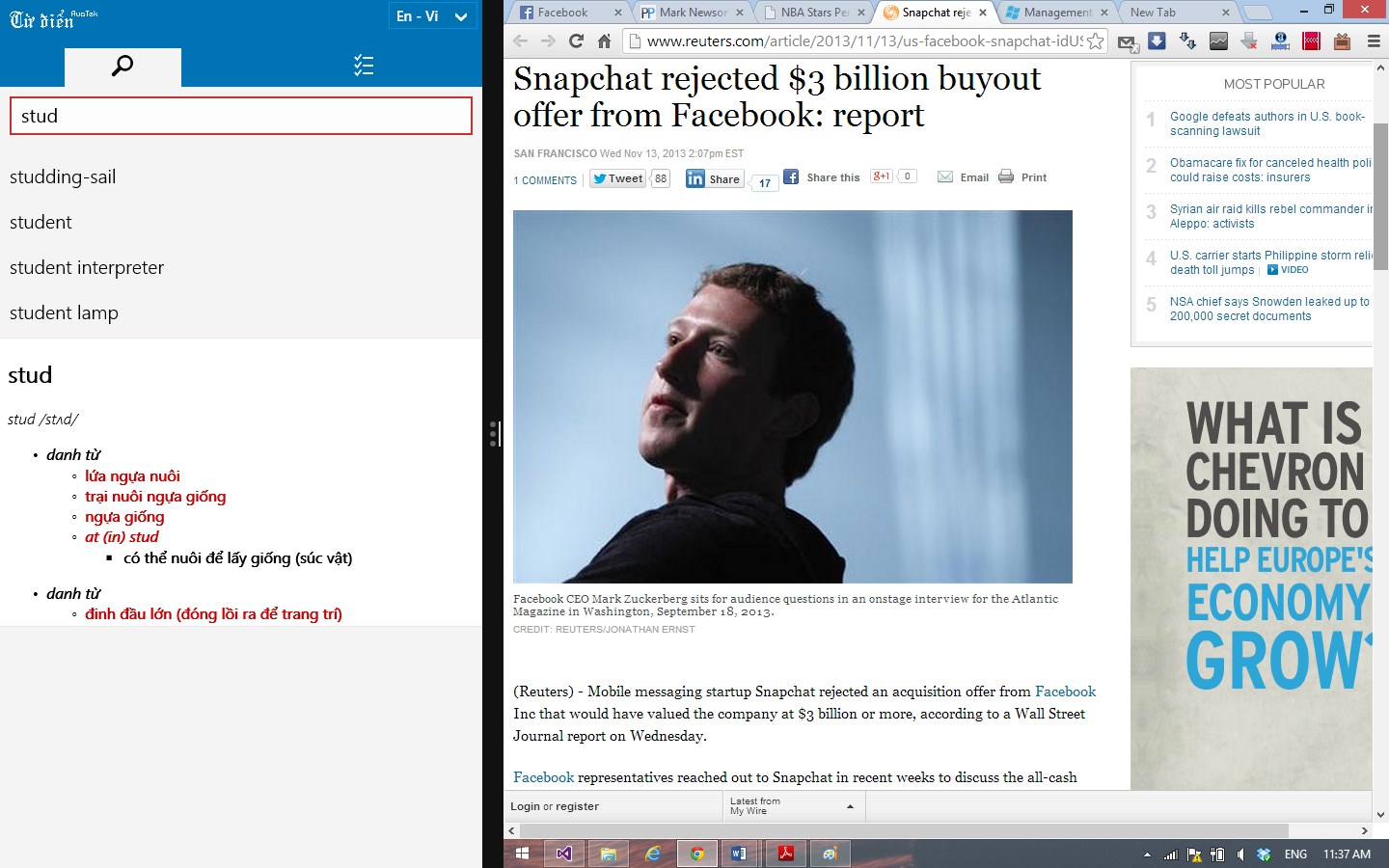Select the 'student interpreter' suggestion

coord(87,267)
